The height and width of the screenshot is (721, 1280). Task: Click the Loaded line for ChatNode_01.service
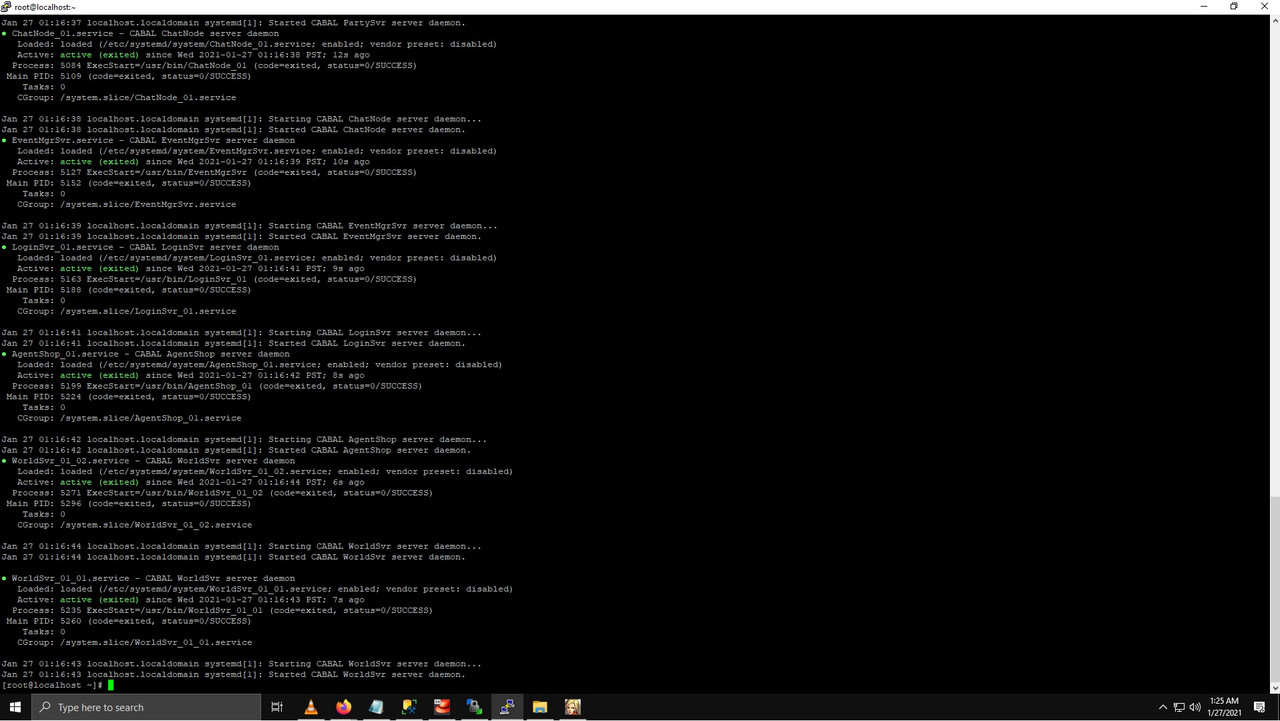click(x=256, y=44)
